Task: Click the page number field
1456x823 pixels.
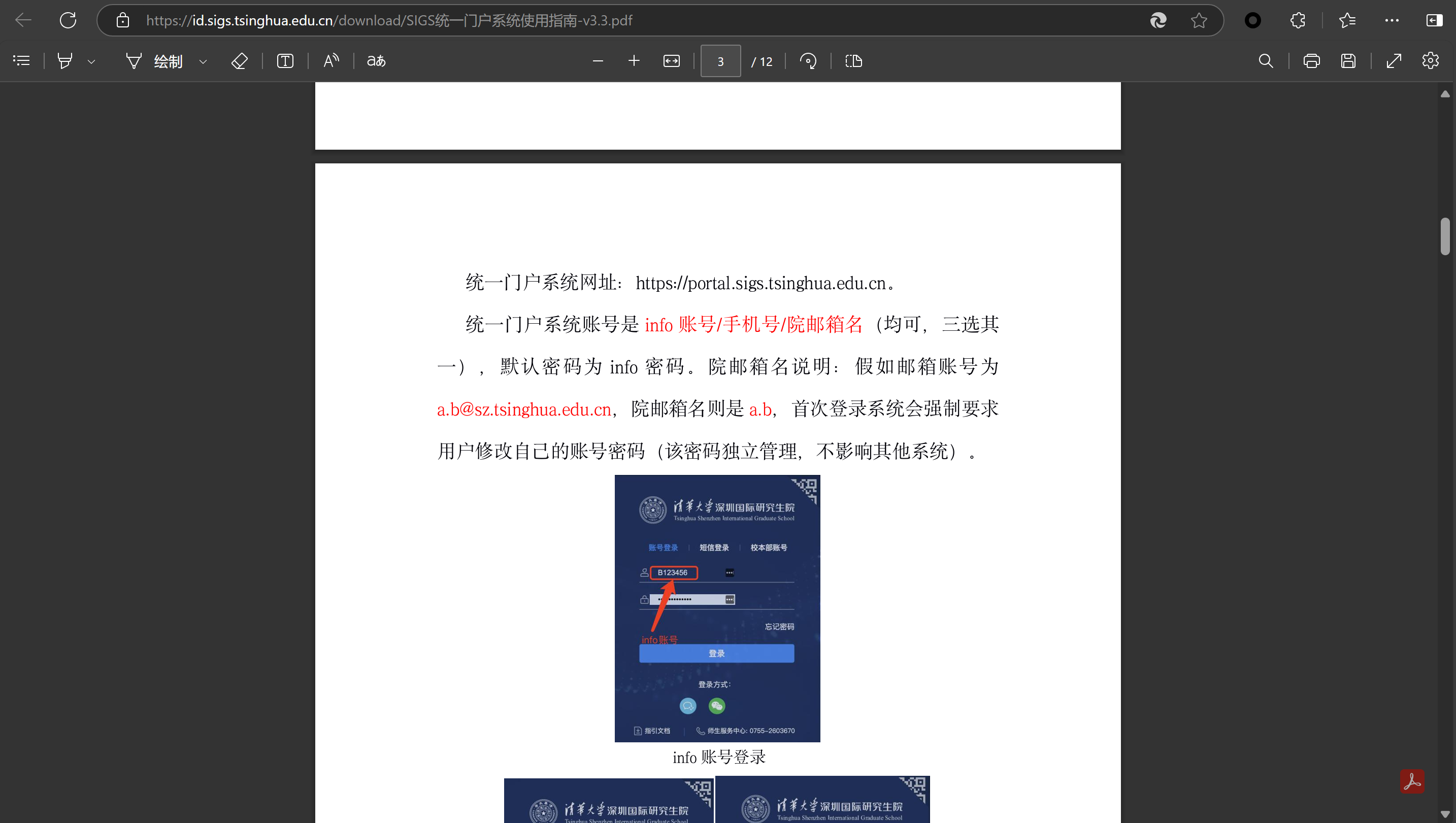Action: pyautogui.click(x=720, y=61)
